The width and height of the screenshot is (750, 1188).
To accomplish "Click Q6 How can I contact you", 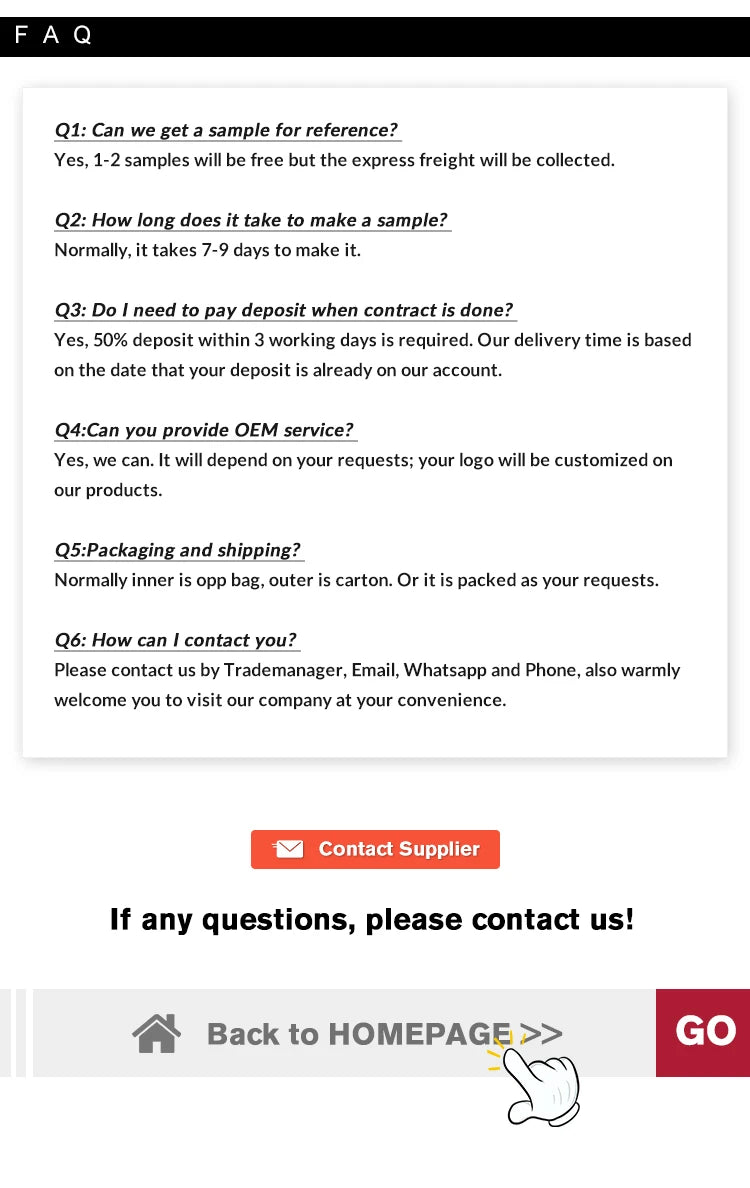I will 176,640.
